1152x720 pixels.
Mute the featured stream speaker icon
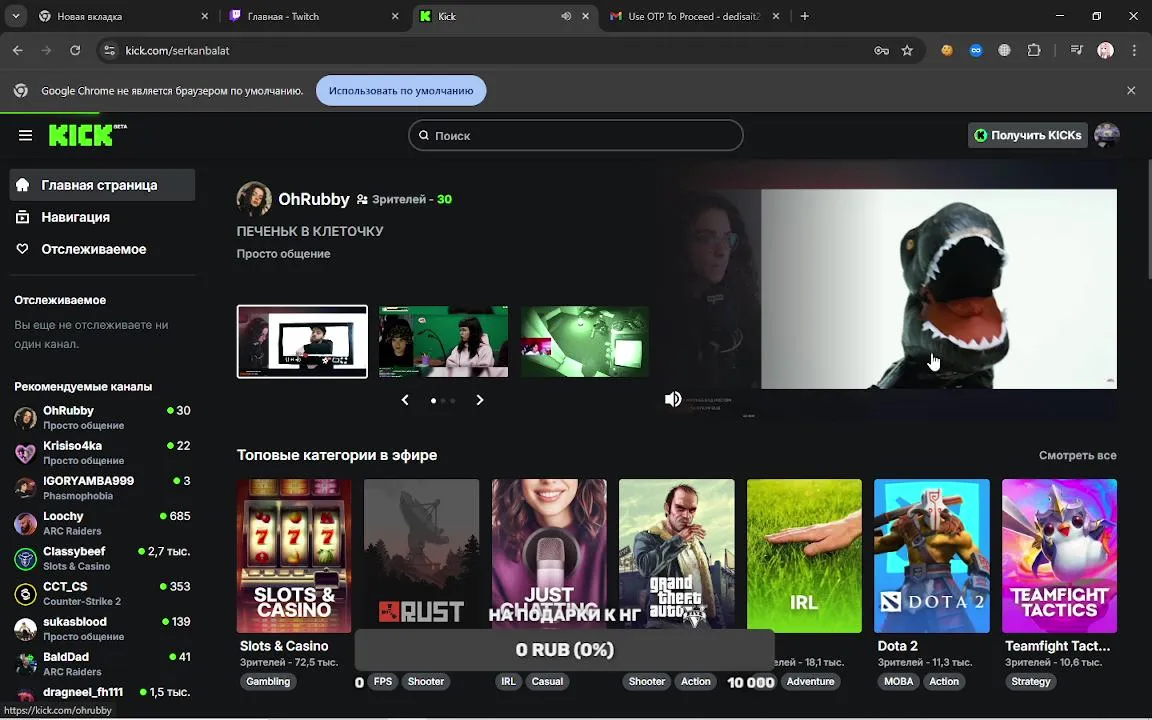point(673,399)
